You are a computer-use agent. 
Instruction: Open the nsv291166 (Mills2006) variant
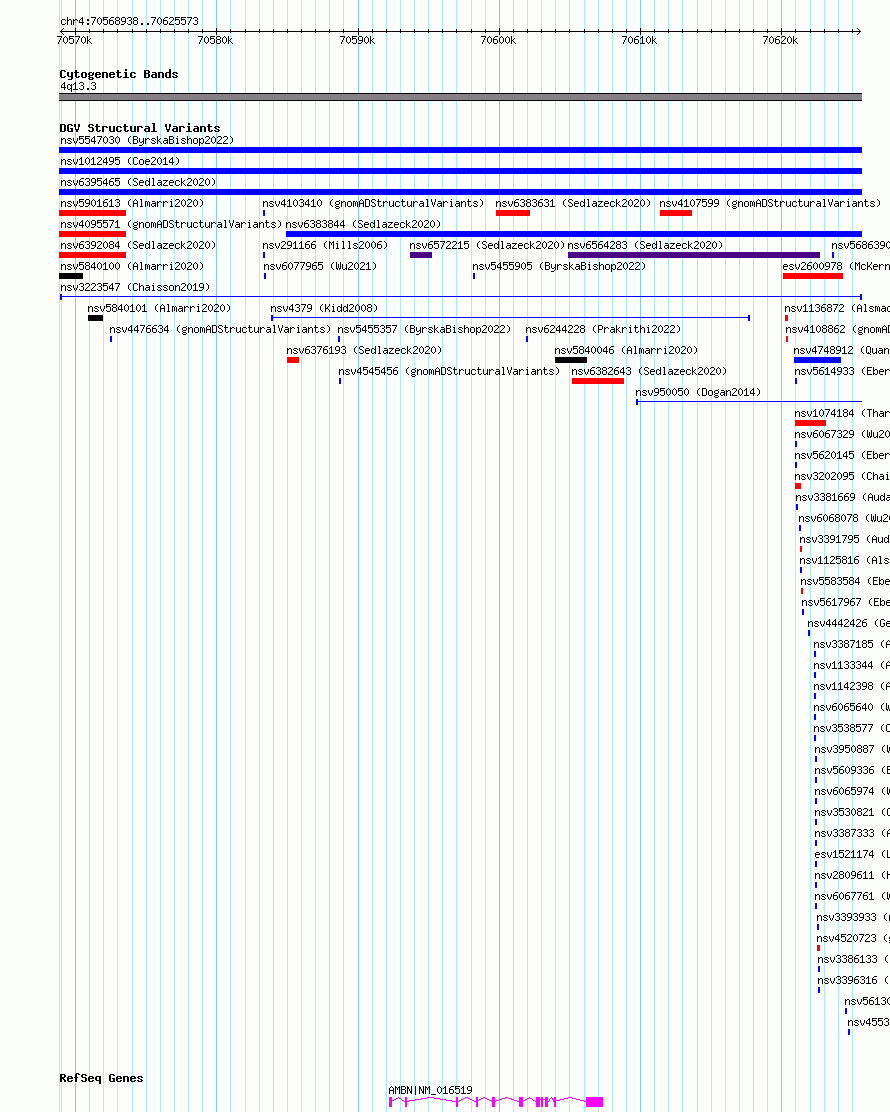325,245
